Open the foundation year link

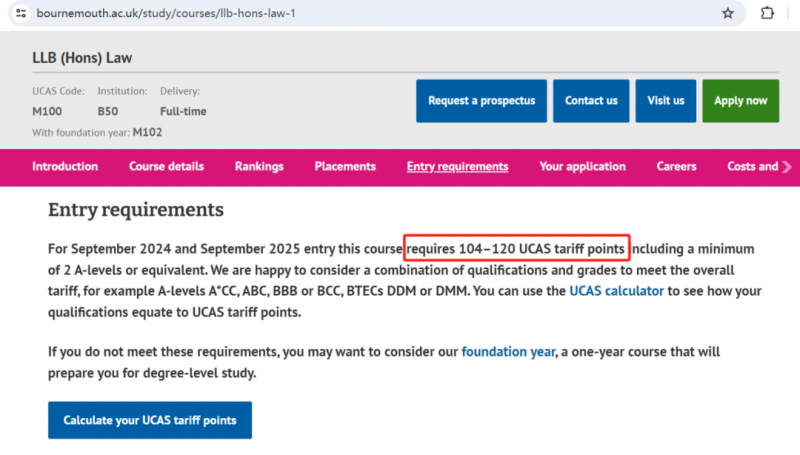508,352
